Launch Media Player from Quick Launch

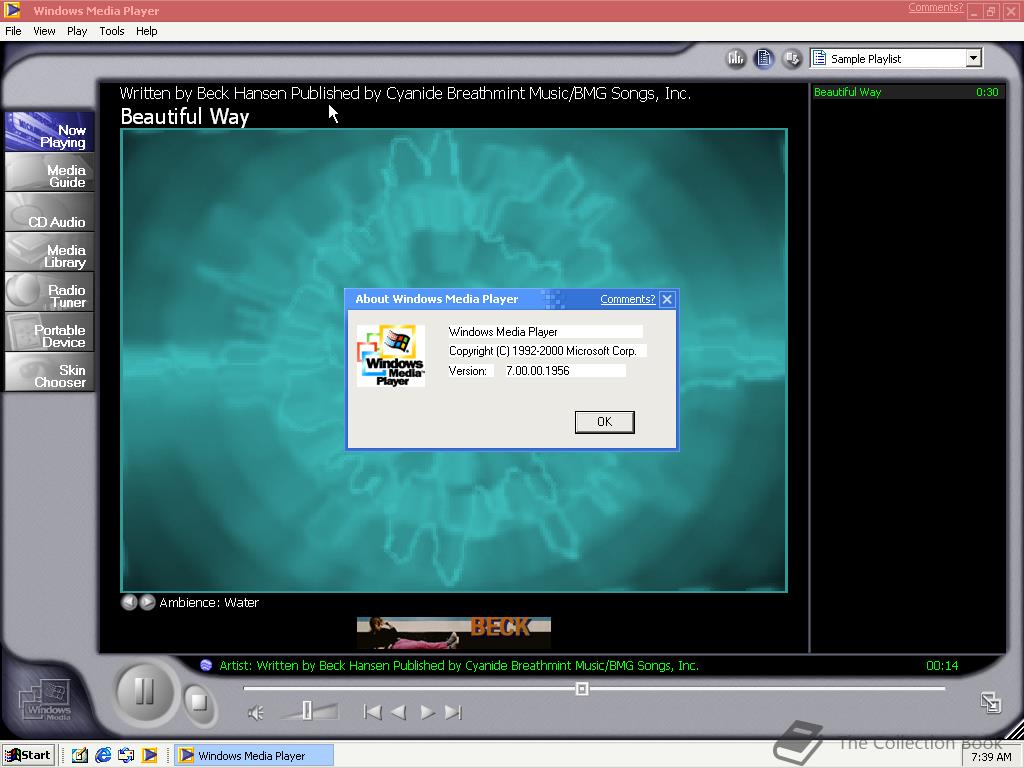[150, 756]
